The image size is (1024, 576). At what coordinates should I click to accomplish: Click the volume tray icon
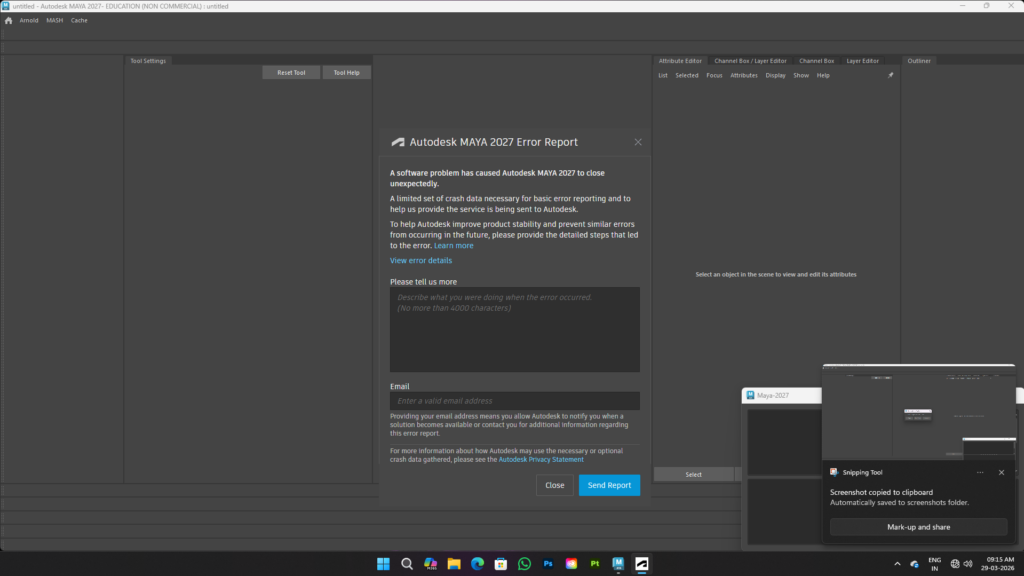(x=968, y=564)
